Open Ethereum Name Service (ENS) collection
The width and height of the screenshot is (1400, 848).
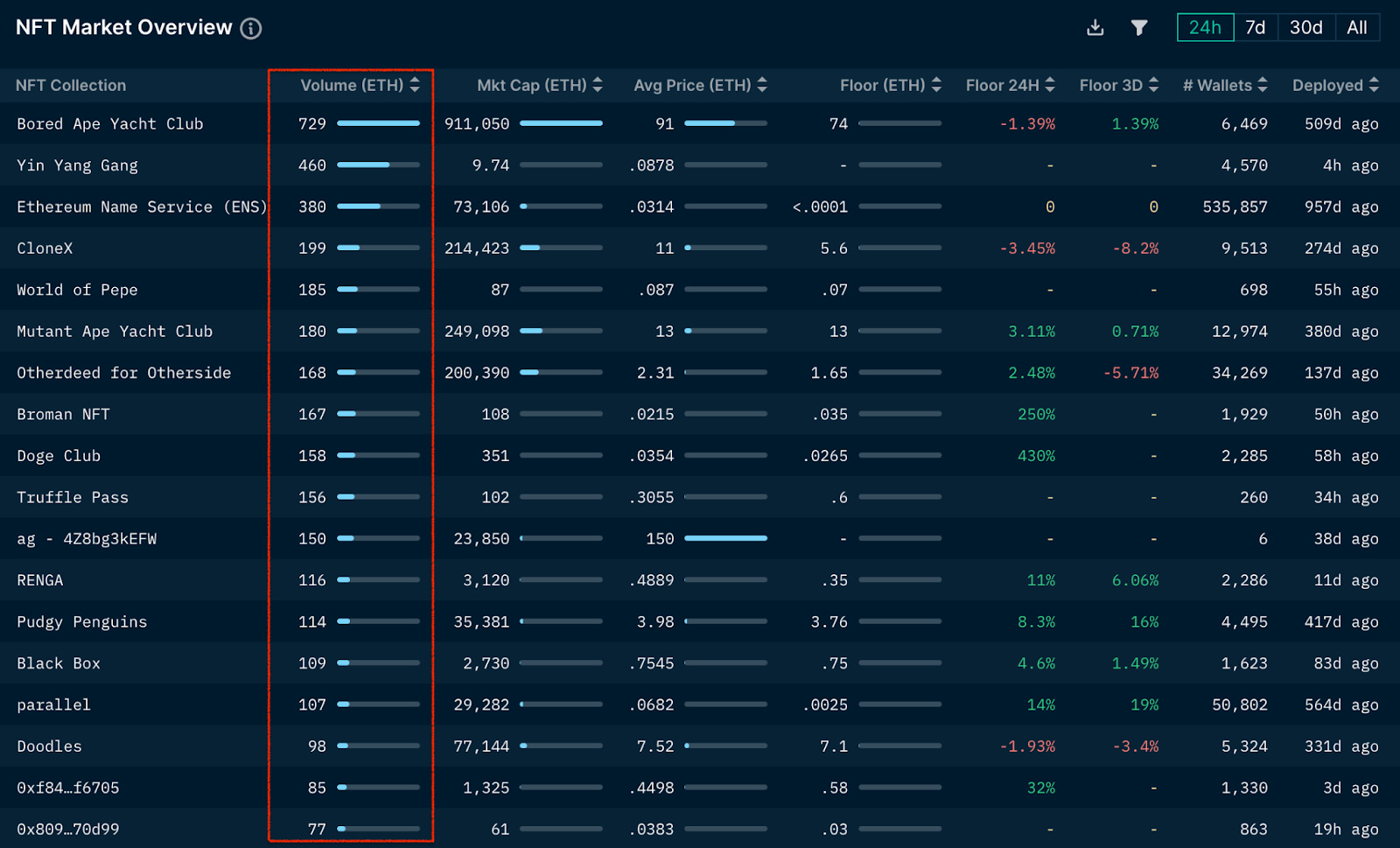(142, 207)
